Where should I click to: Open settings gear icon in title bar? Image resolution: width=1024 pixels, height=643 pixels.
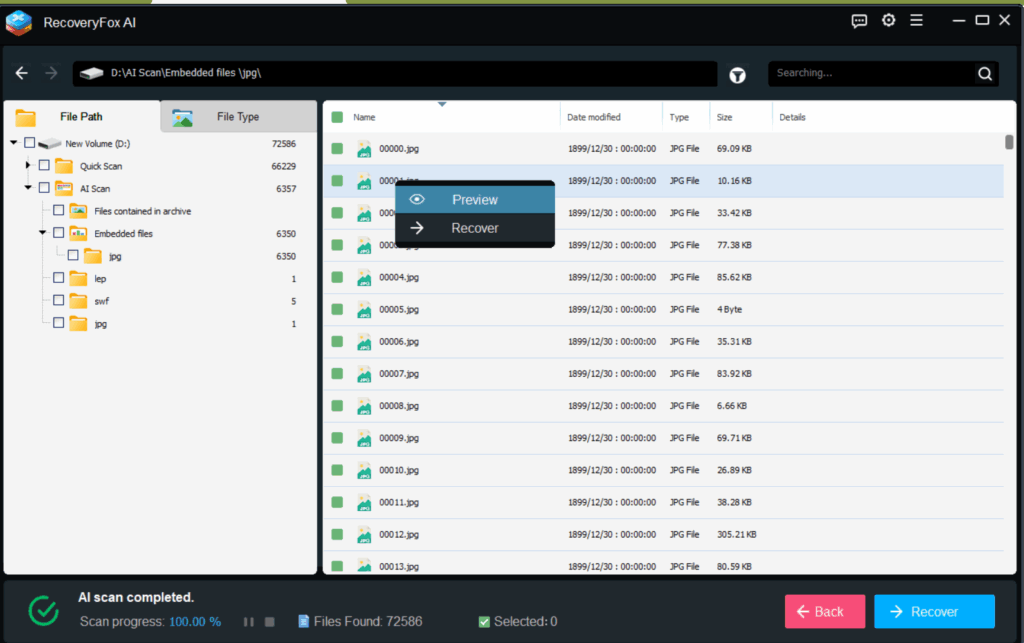(888, 21)
